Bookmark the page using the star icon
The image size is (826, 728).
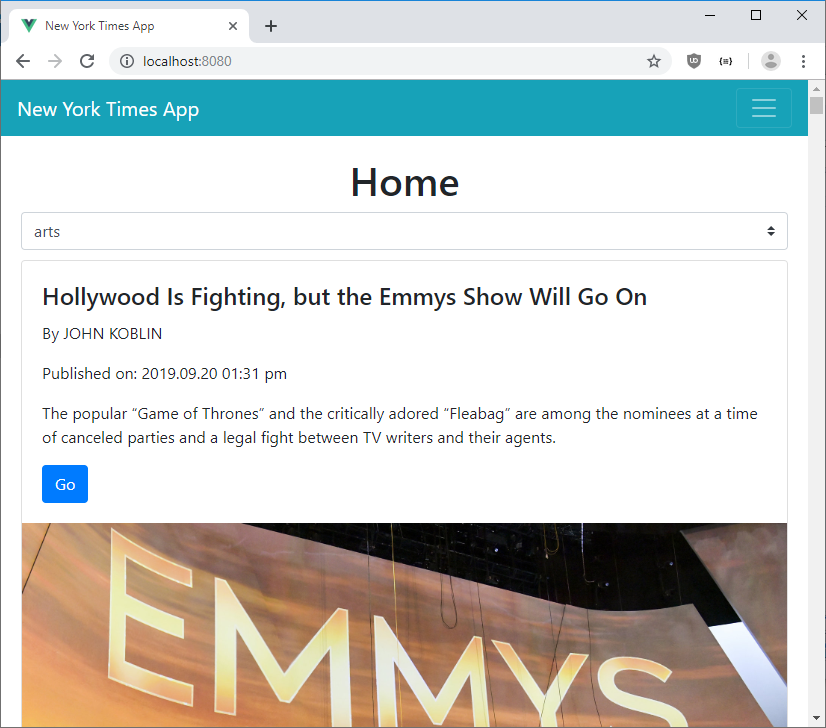pos(654,61)
